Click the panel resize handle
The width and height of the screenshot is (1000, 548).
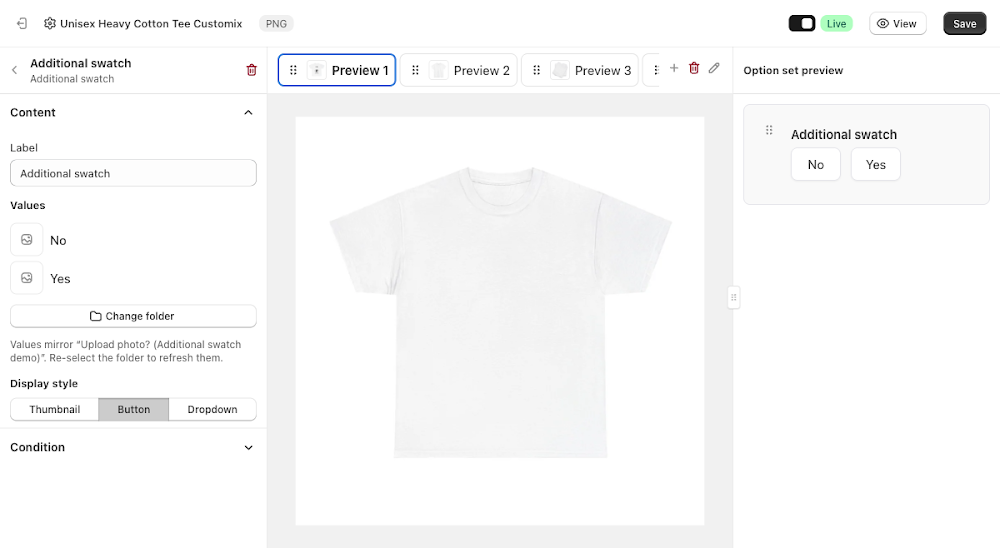(x=733, y=297)
